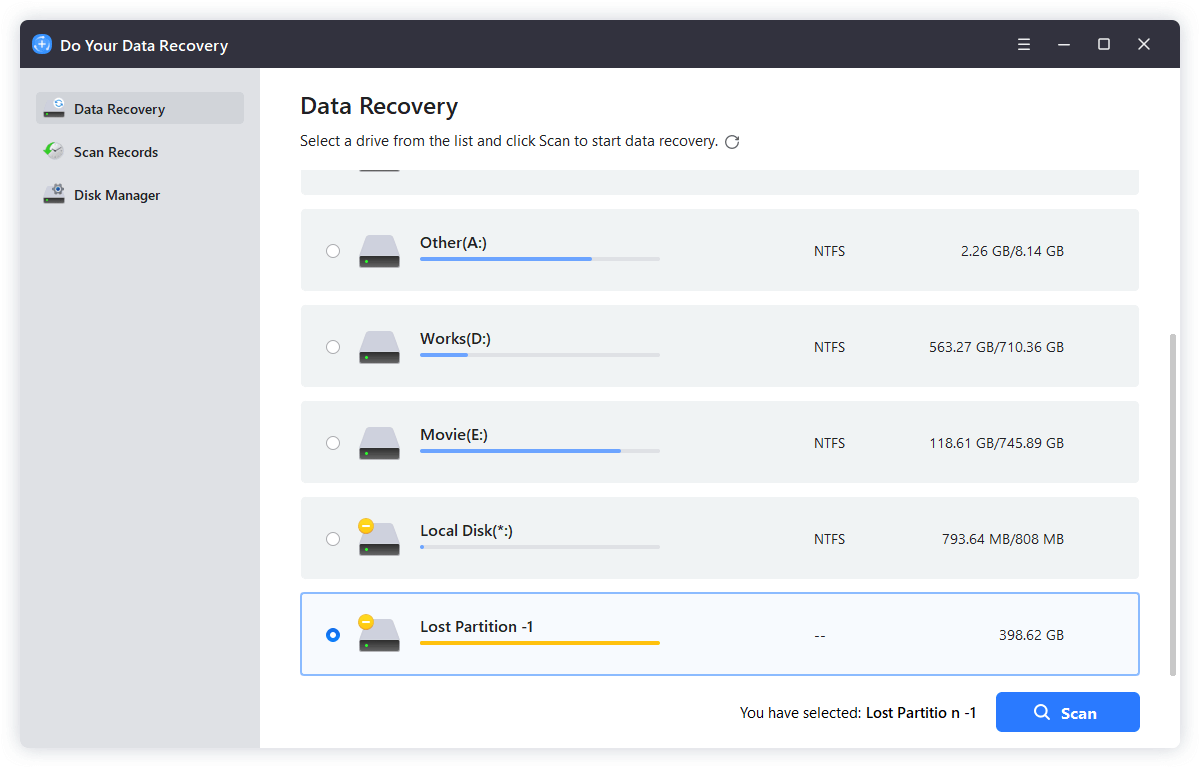Select the Other(A:) partition radio button
This screenshot has height=768, width=1200.
333,251
